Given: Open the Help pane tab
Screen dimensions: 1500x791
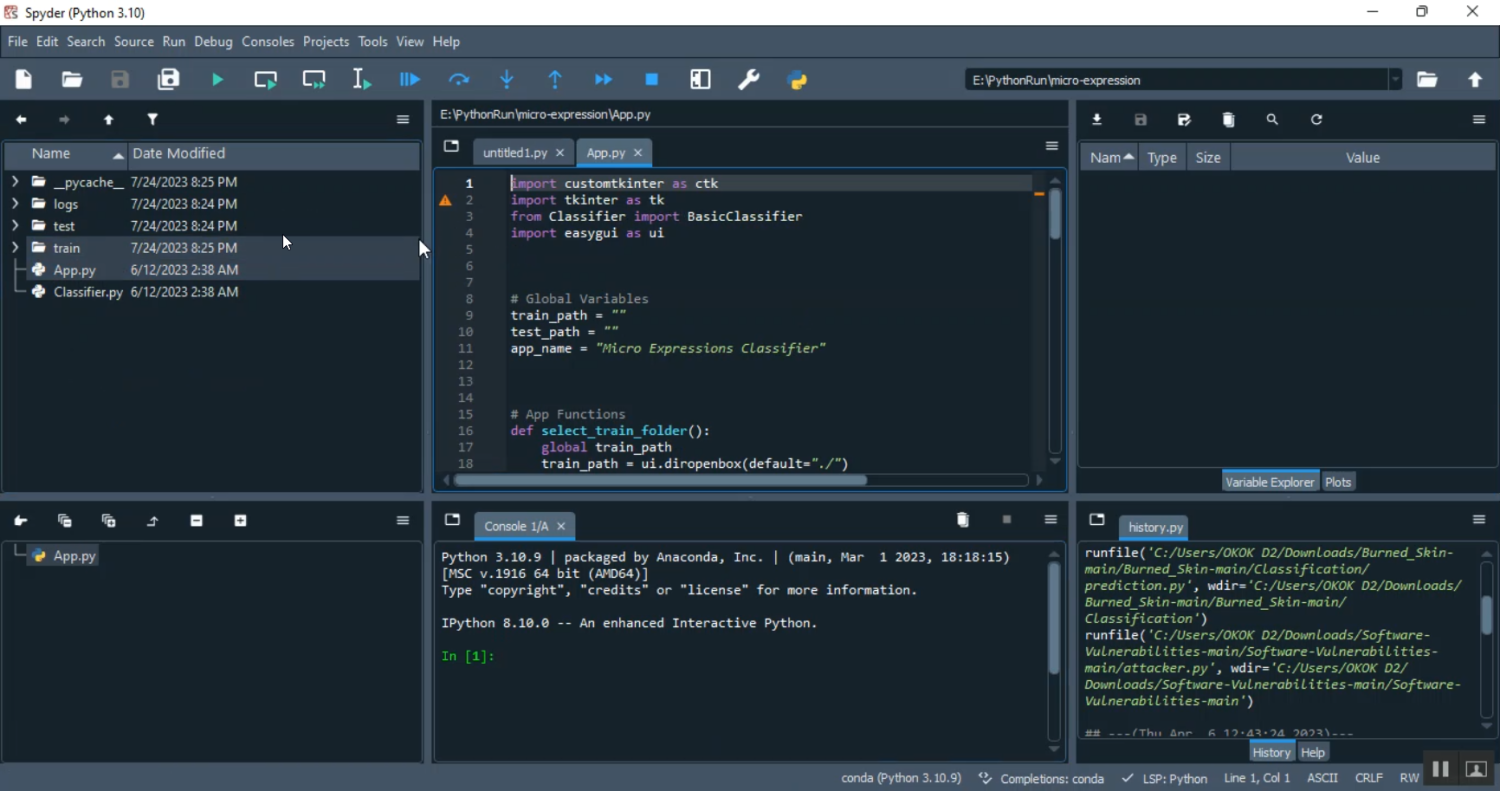Looking at the screenshot, I should pyautogui.click(x=1313, y=752).
